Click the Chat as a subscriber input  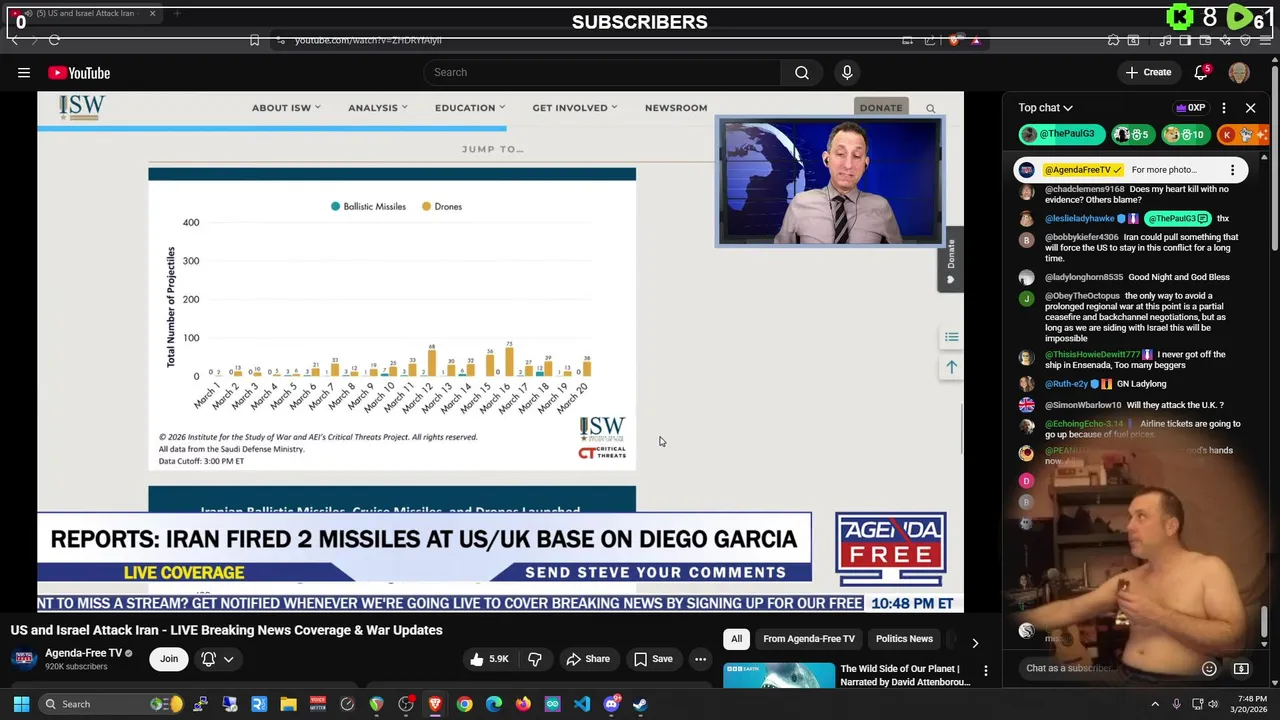click(x=1110, y=668)
